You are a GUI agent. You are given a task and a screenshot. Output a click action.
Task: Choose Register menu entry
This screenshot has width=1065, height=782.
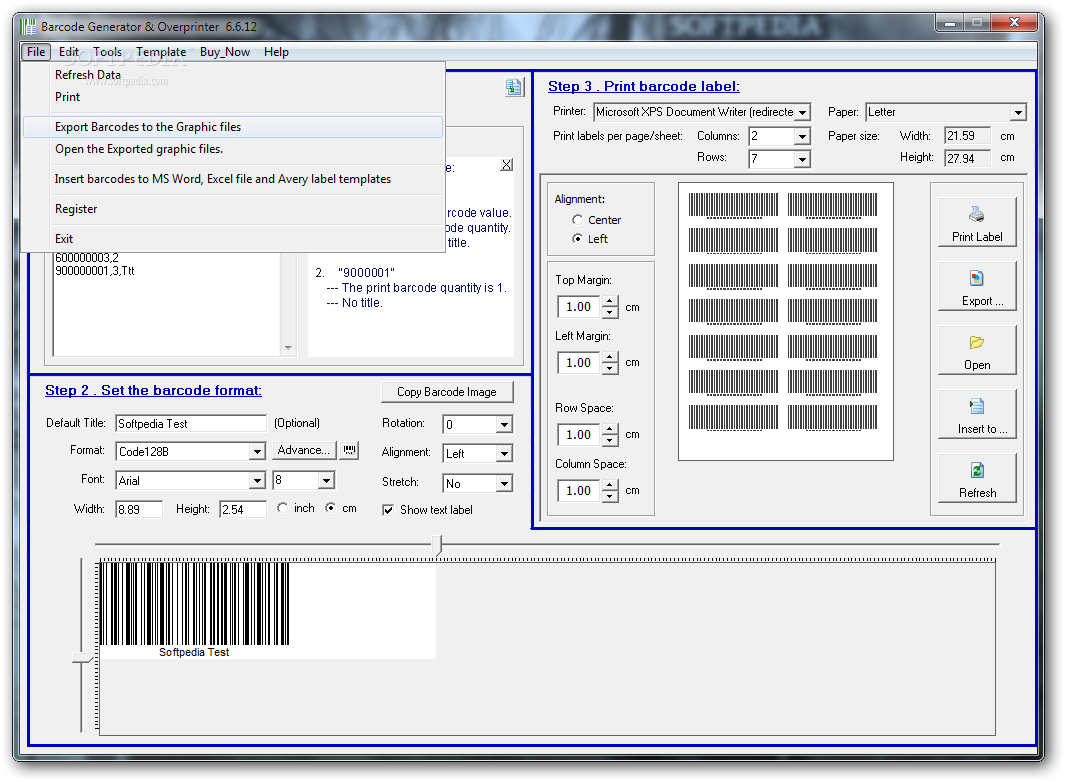coord(233,209)
